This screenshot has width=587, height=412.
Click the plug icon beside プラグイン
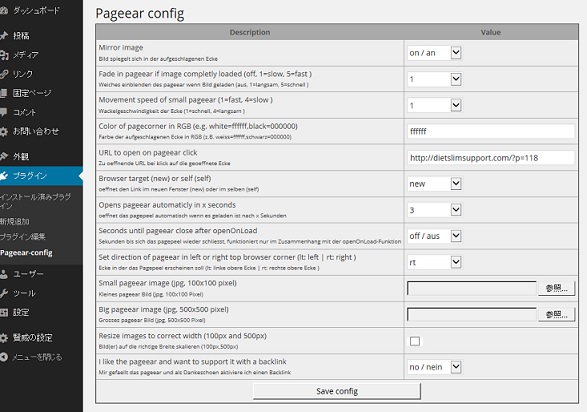tap(4, 176)
